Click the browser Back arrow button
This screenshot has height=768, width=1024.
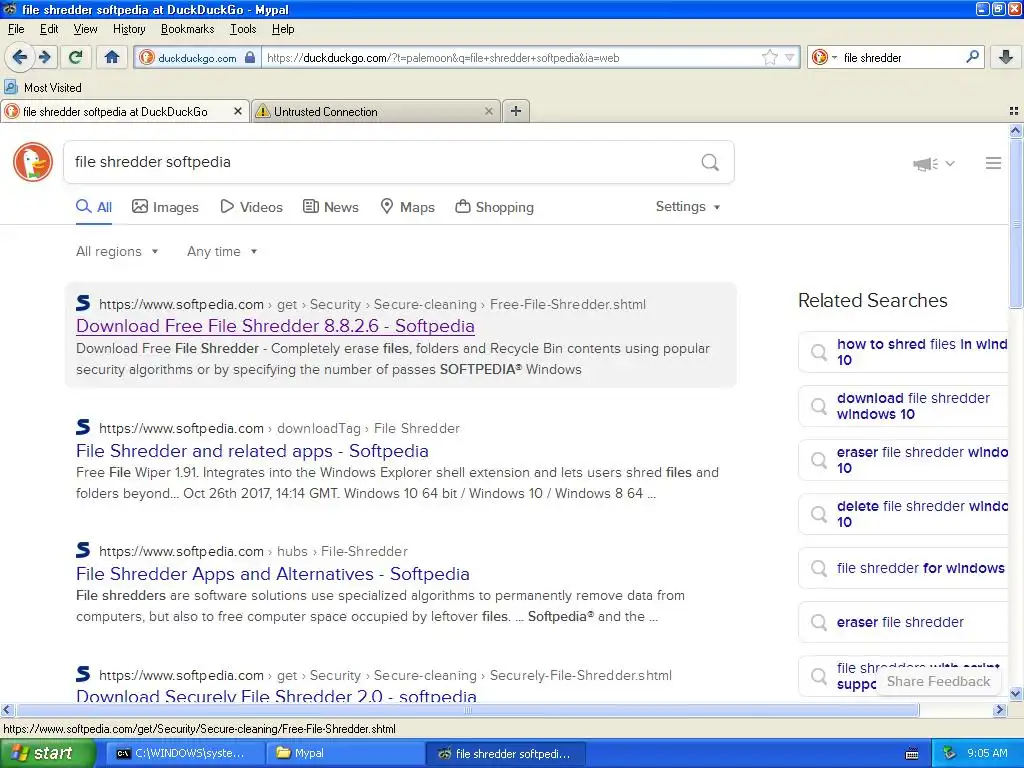point(20,57)
